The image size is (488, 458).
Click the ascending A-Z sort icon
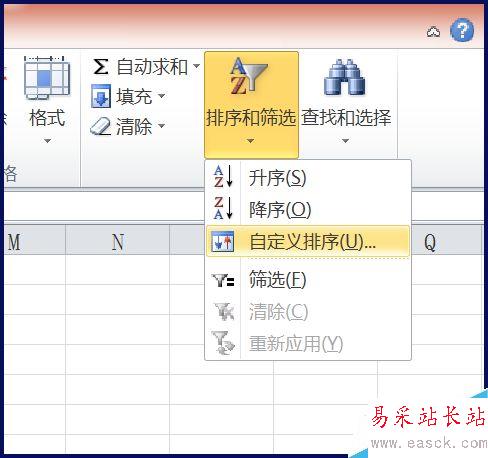pos(223,177)
